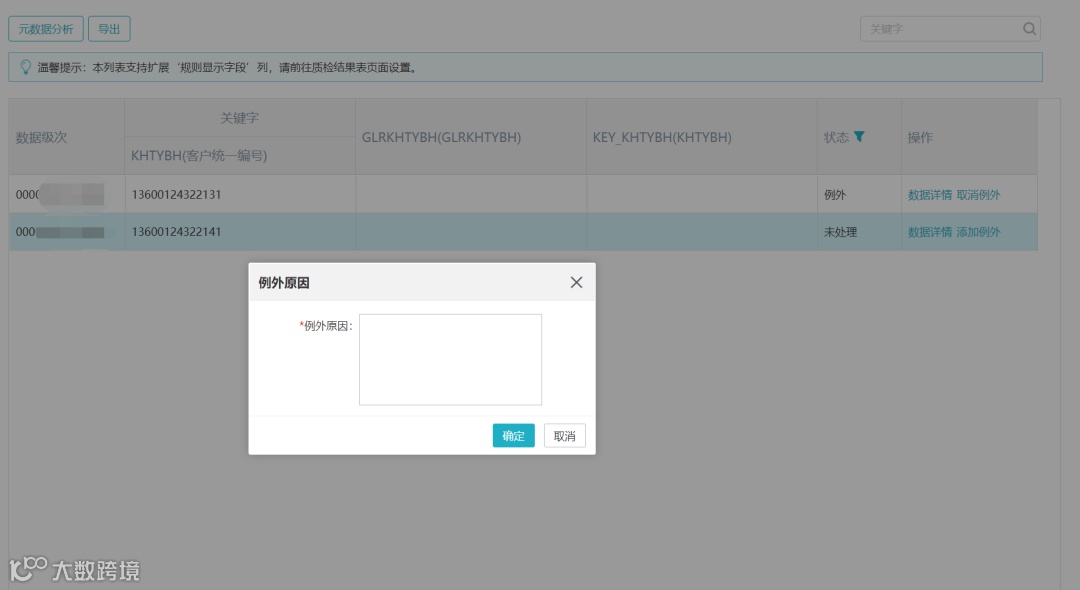Image resolution: width=1080 pixels, height=590 pixels.
Task: Click the 数据级次 column header
Action: (x=66, y=137)
